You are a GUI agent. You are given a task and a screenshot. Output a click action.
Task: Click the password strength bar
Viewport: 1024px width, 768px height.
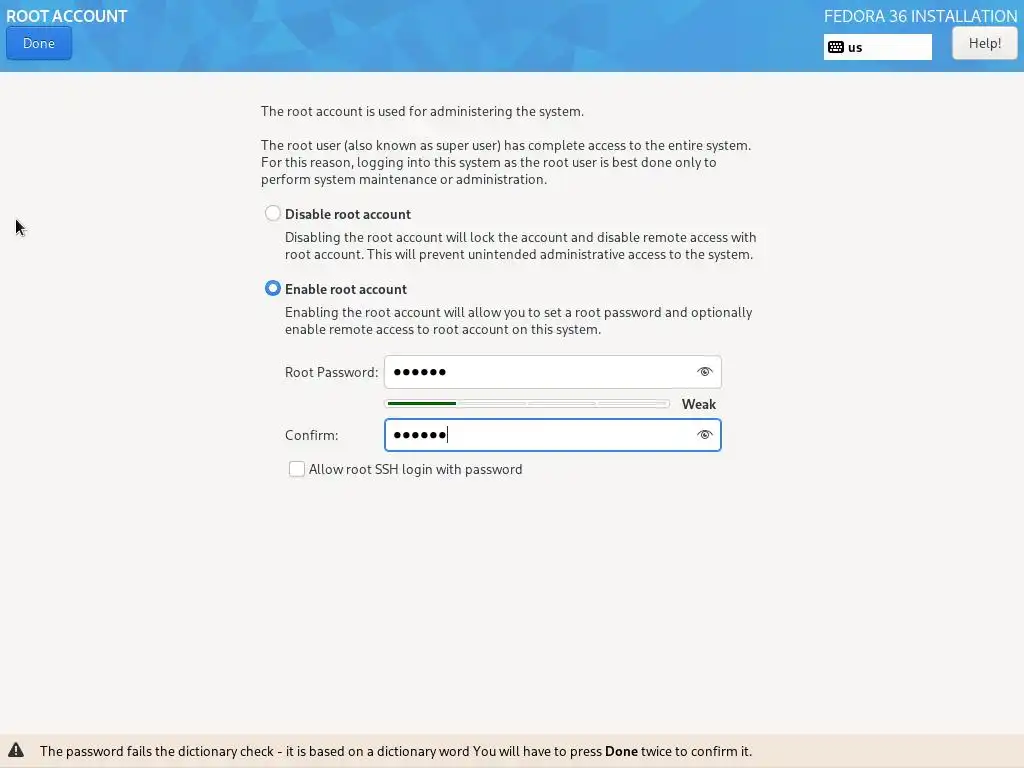click(527, 404)
